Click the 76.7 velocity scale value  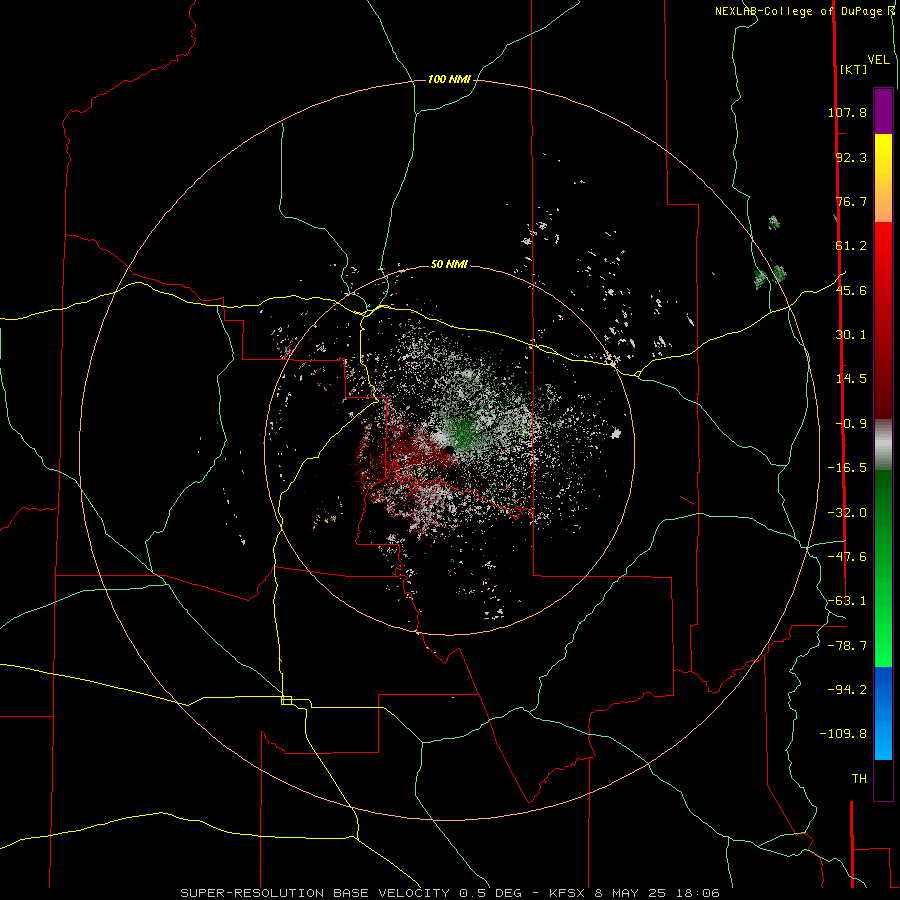tap(851, 201)
